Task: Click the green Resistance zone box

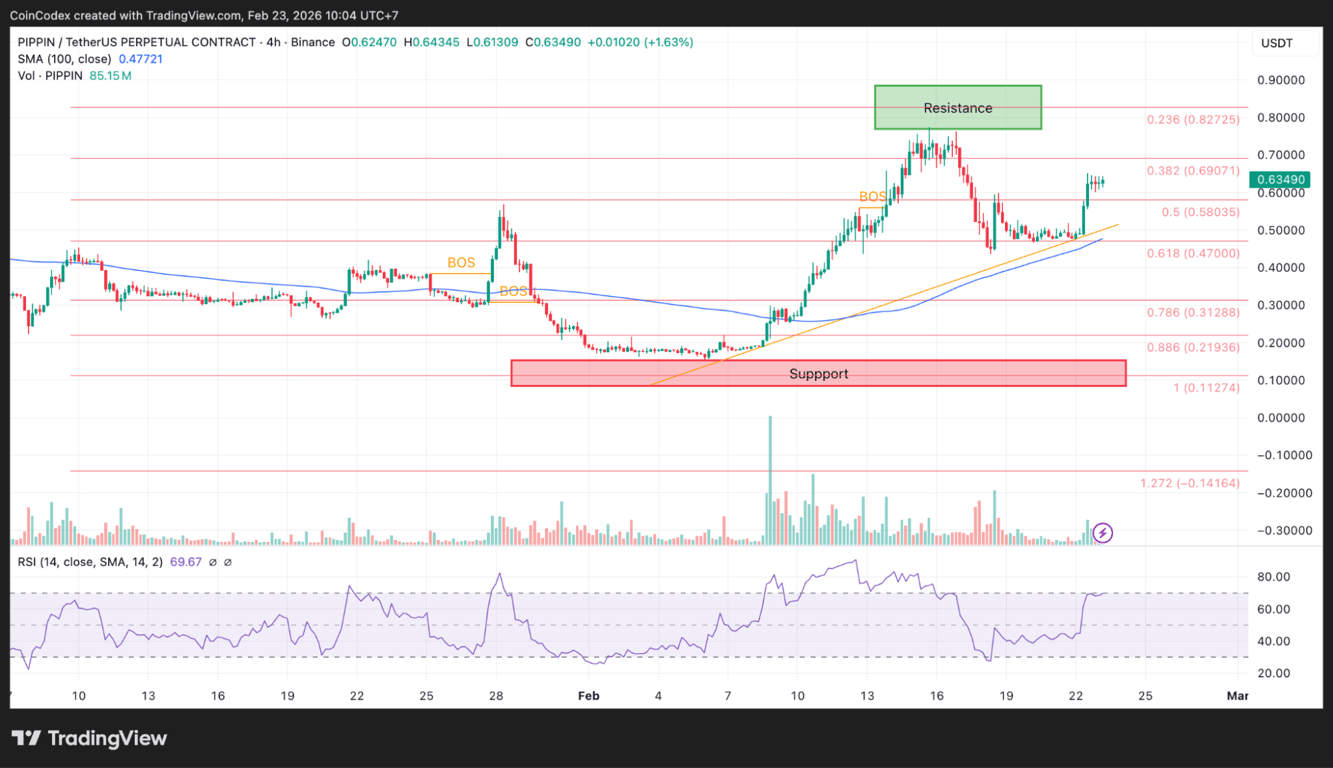Action: coord(957,107)
